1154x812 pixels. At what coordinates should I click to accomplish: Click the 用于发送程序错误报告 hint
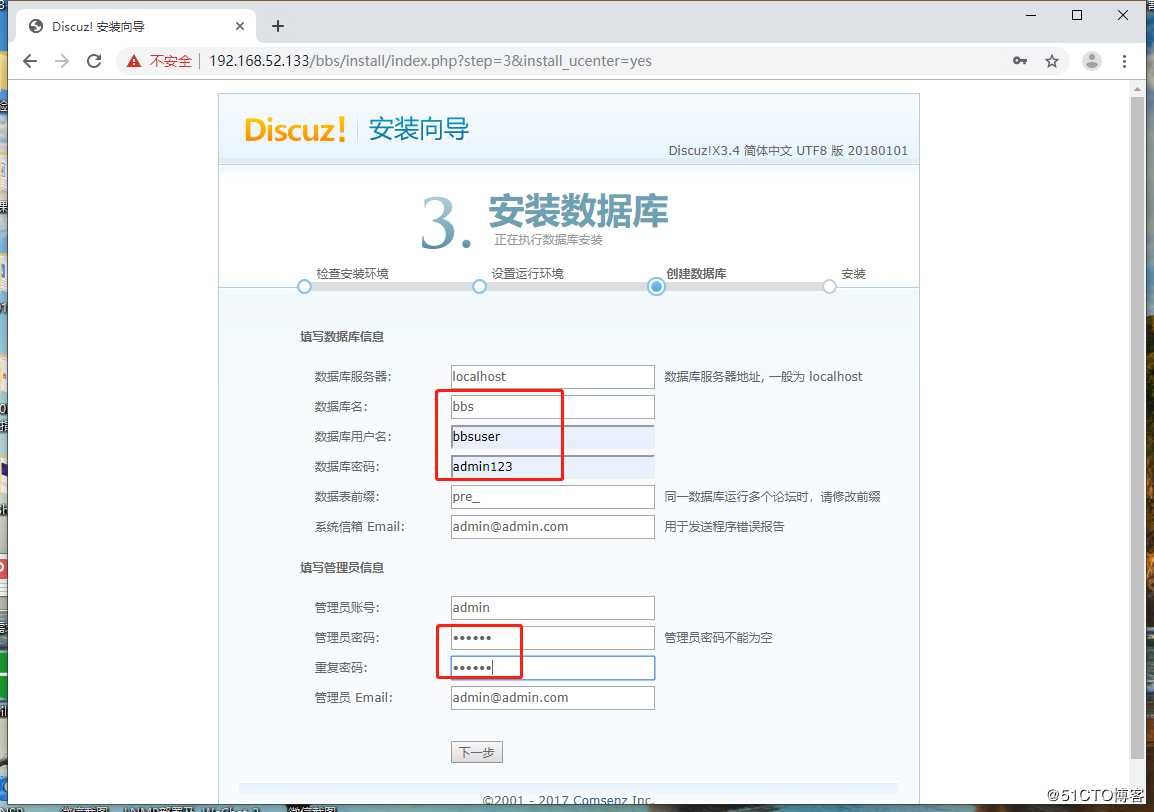click(724, 526)
